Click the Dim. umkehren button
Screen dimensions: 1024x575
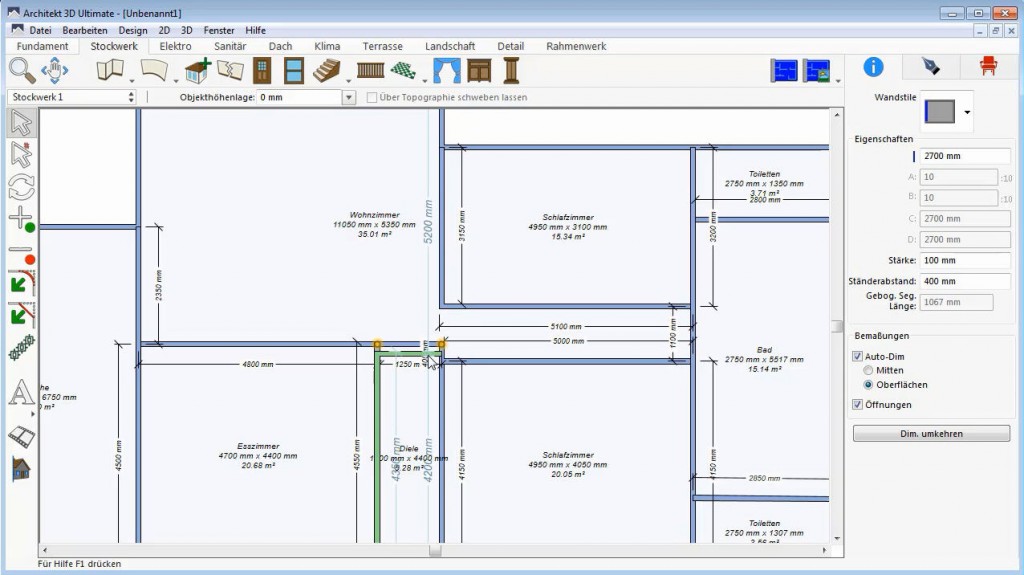click(931, 434)
